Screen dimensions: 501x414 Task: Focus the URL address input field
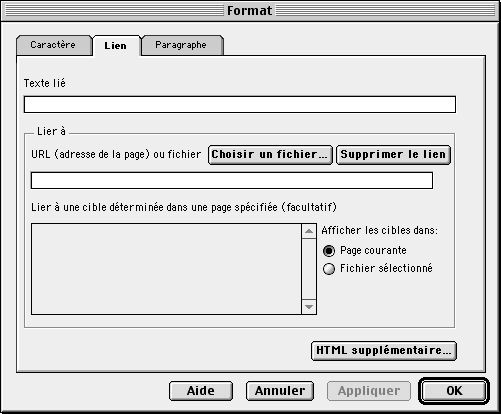[x=232, y=180]
